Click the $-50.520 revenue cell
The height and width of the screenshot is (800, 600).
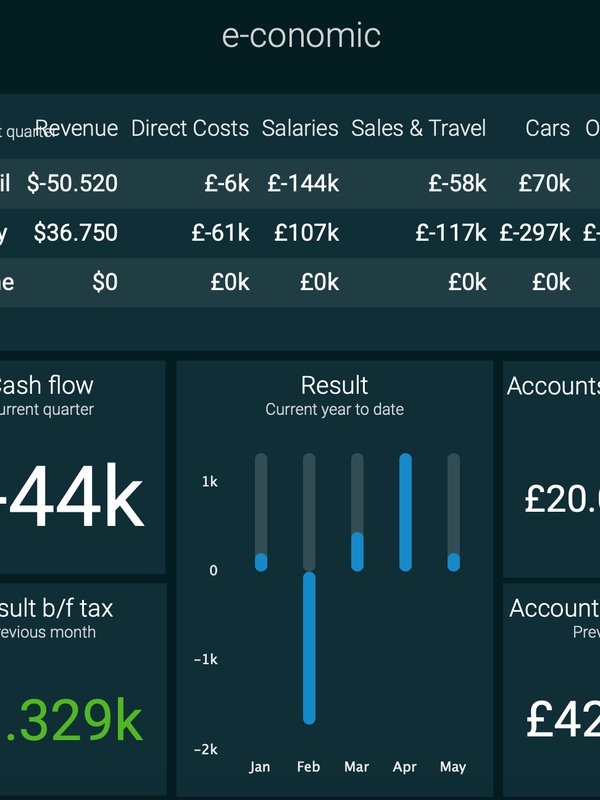(72, 183)
